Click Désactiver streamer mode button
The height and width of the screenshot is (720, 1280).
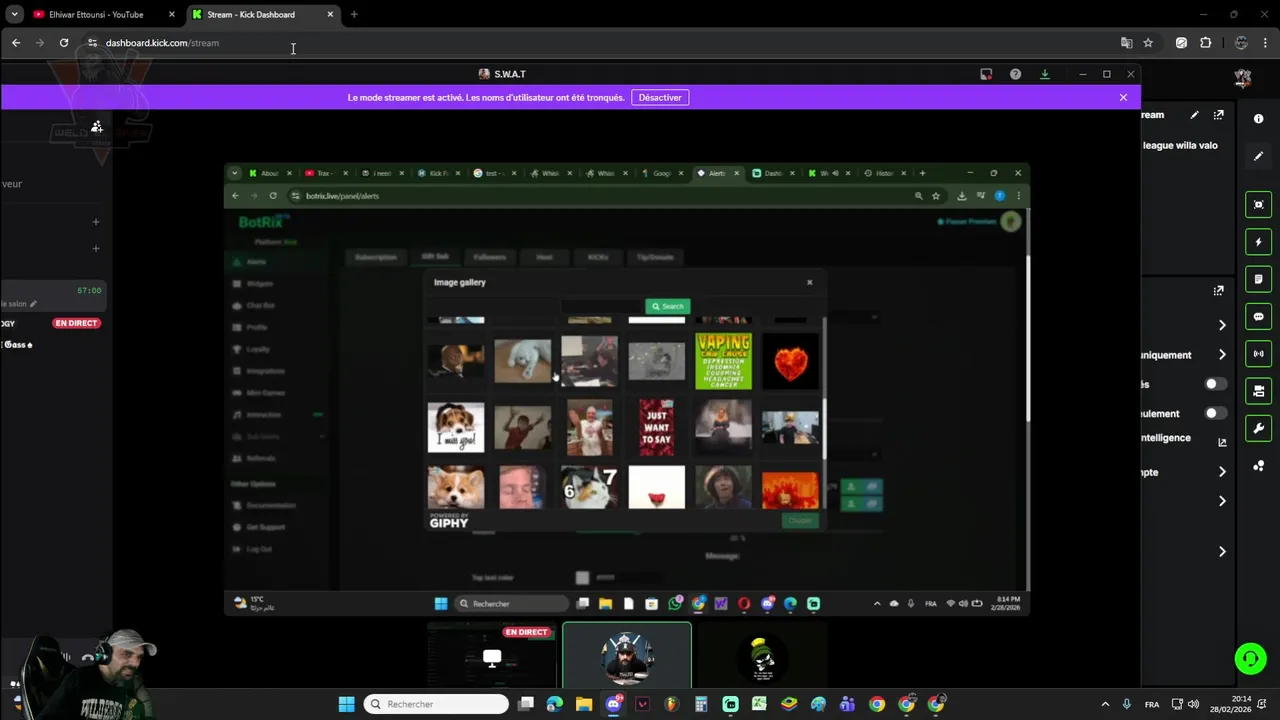[x=660, y=97]
